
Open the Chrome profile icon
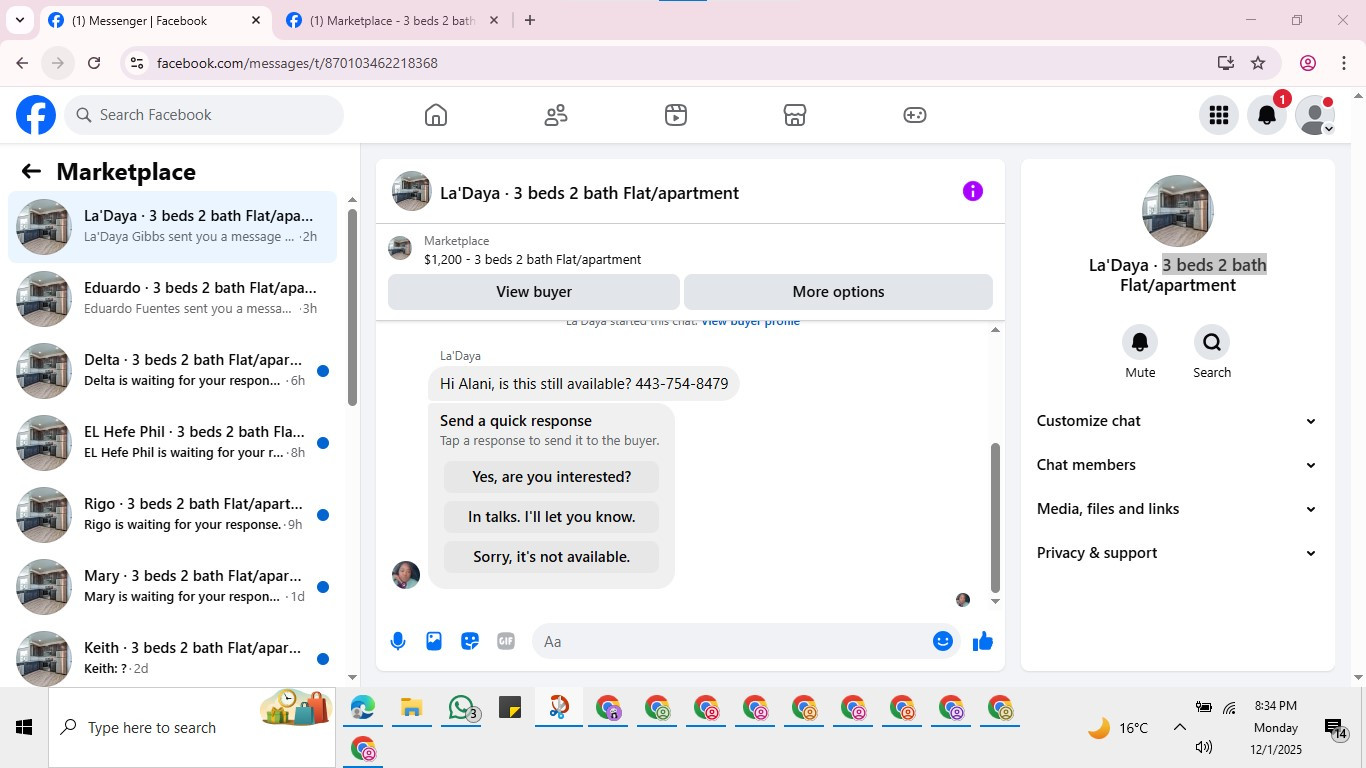pyautogui.click(x=1308, y=63)
